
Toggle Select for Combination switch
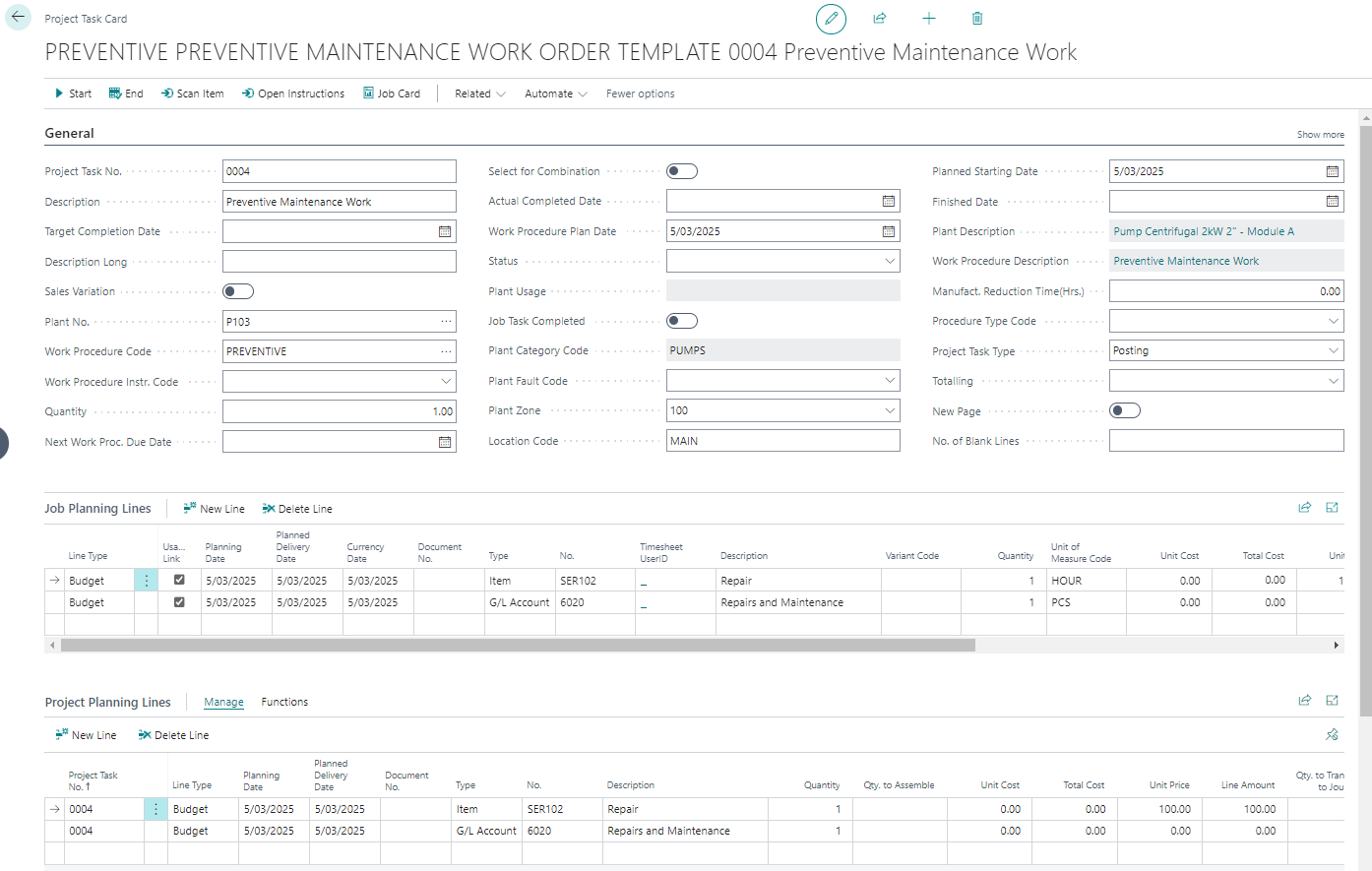682,171
